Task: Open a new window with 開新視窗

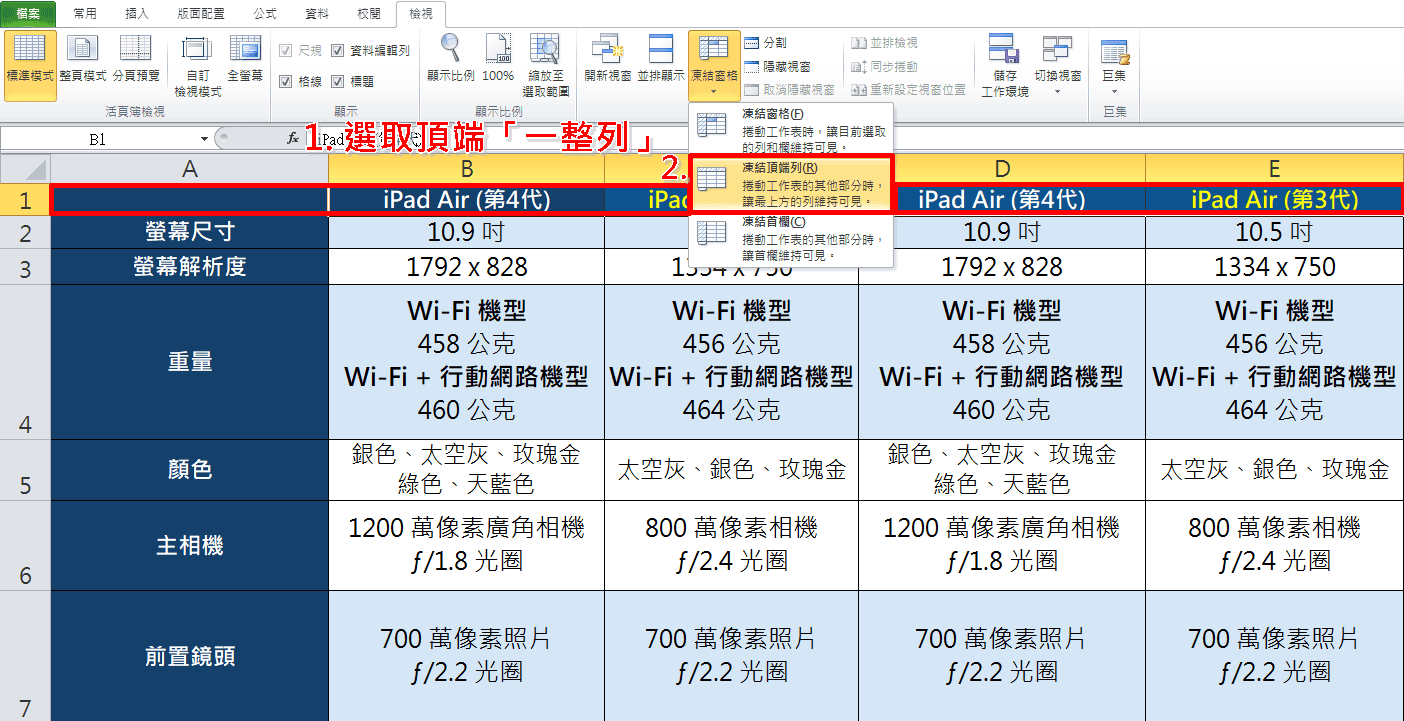Action: click(608, 58)
